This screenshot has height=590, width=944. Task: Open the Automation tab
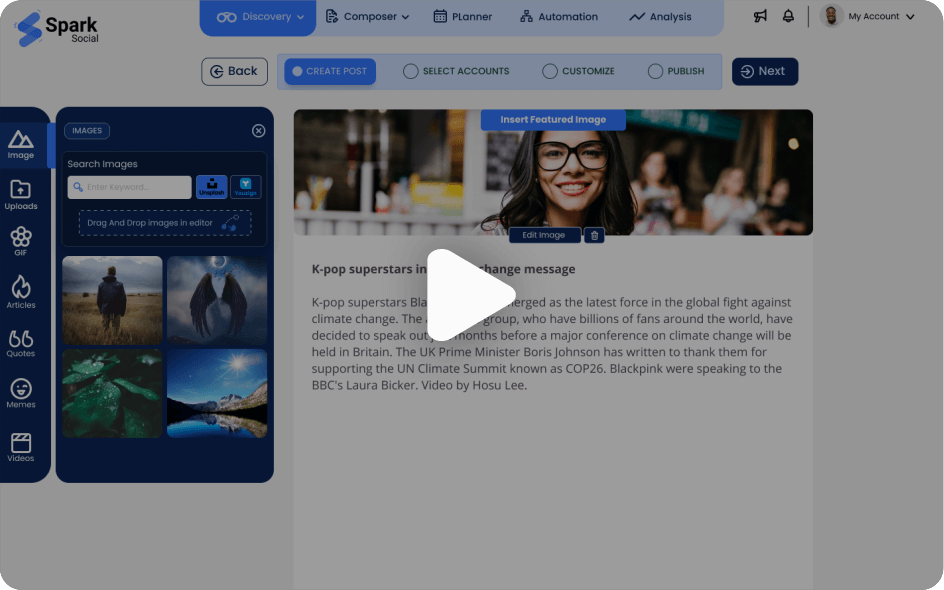pyautogui.click(x=559, y=17)
